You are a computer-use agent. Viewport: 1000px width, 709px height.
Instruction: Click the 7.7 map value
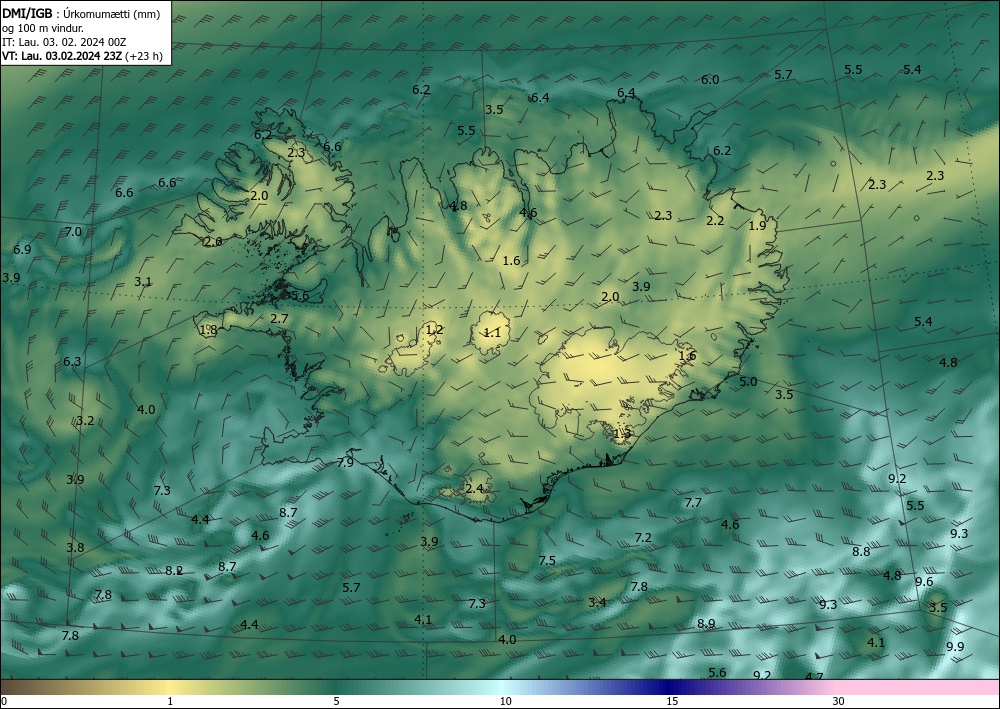coord(693,502)
